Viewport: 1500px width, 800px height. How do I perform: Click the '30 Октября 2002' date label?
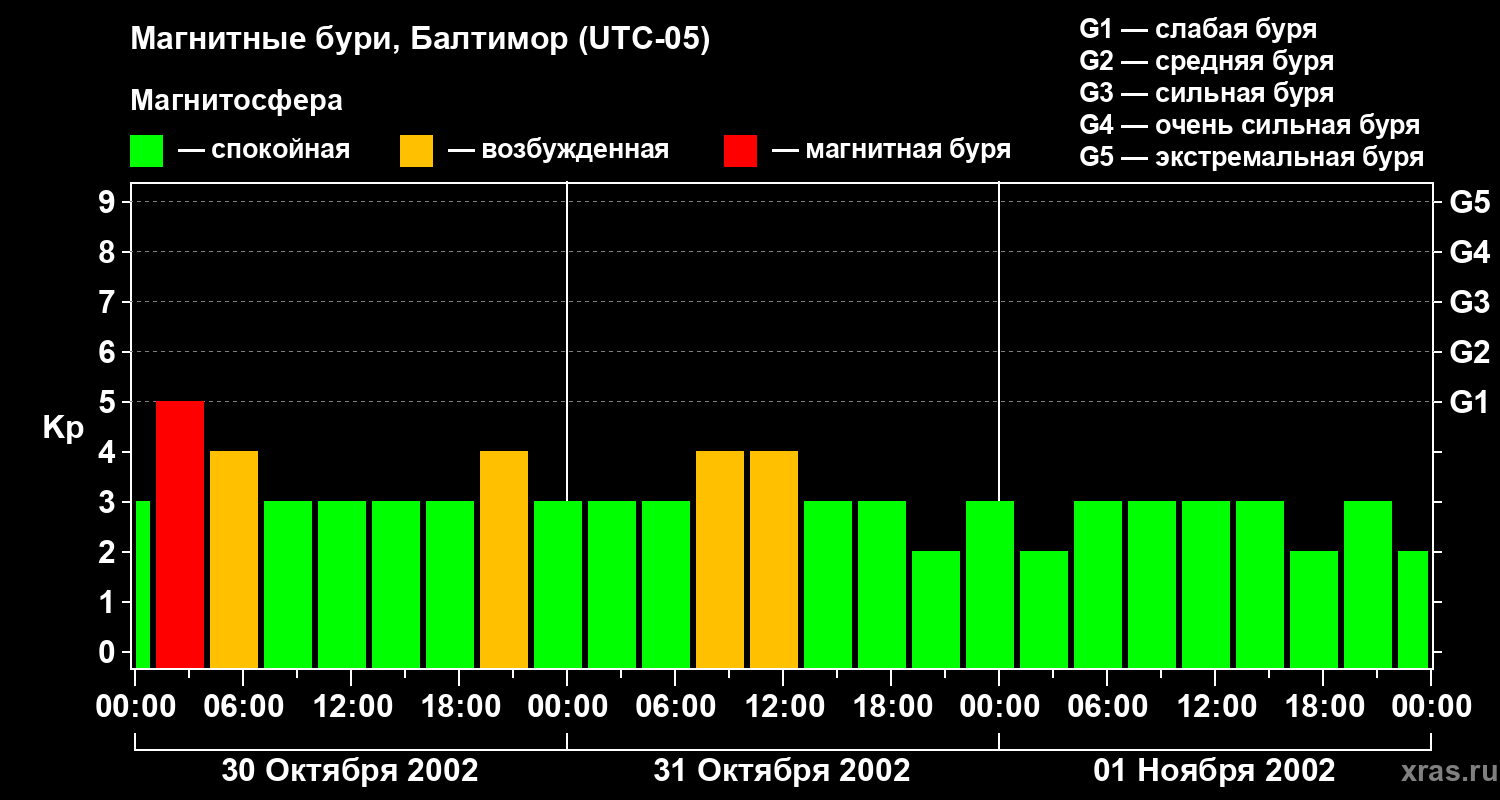350,771
